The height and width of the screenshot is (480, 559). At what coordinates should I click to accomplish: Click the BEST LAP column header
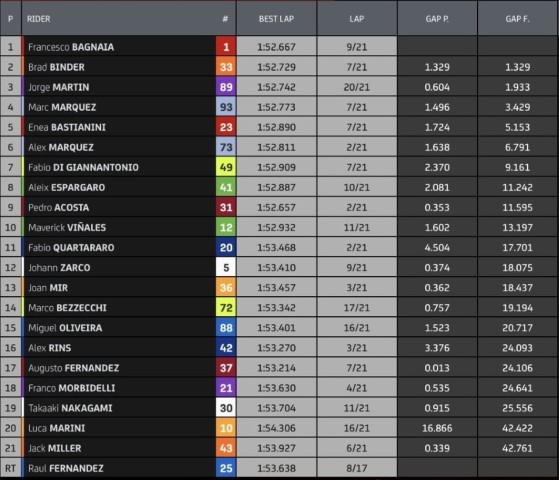276,19
